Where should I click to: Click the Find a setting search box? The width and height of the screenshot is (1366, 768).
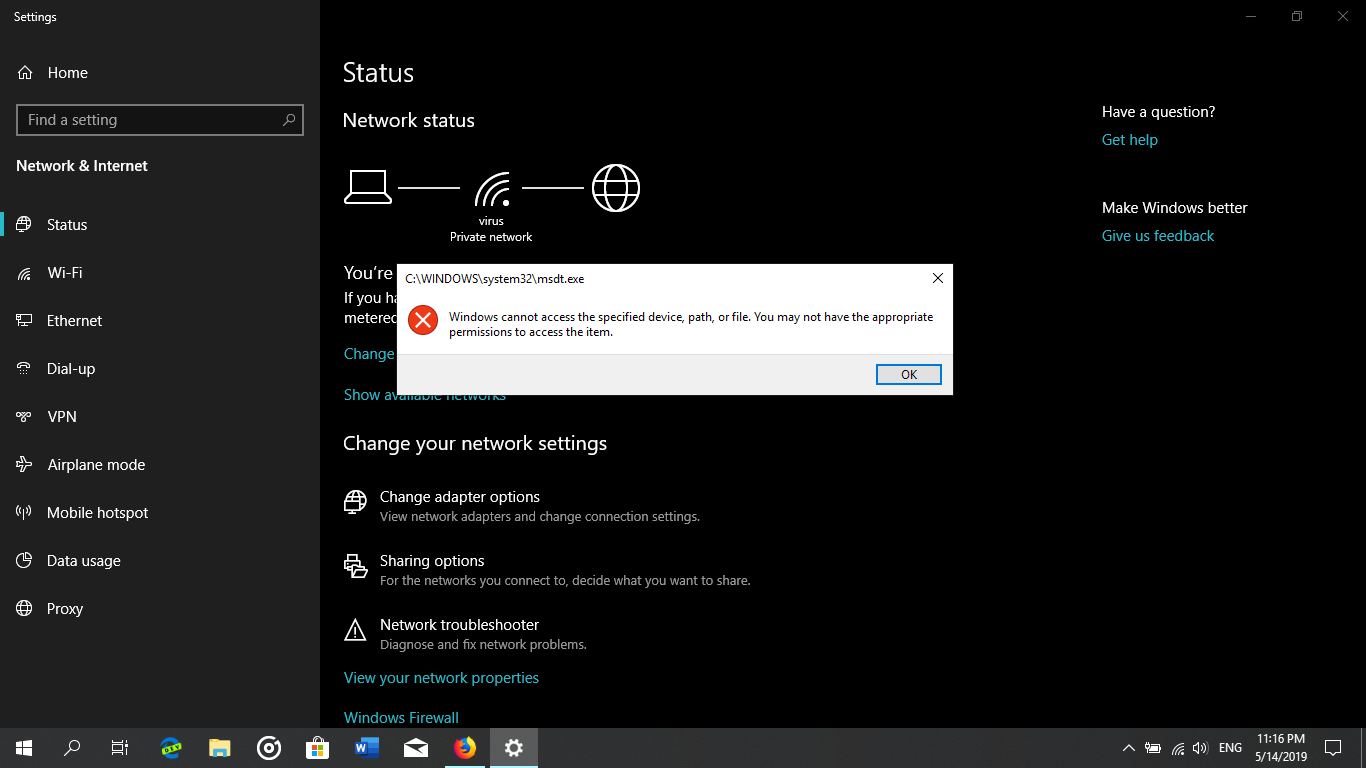(x=160, y=120)
